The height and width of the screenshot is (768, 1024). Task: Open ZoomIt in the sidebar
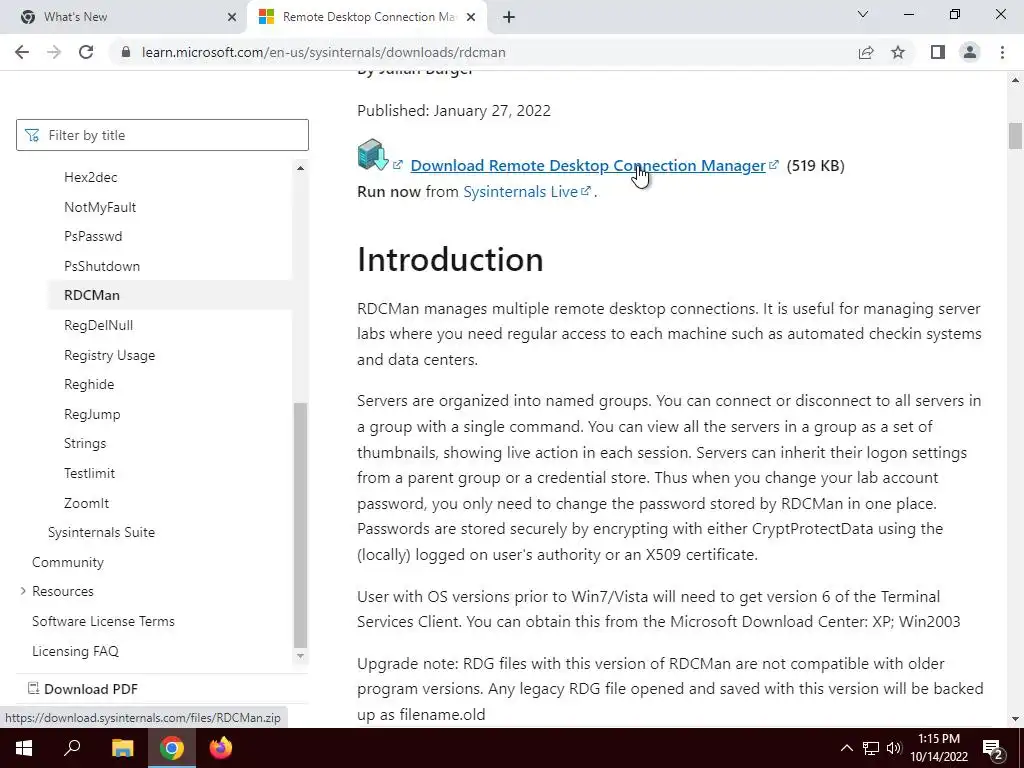tap(86, 503)
